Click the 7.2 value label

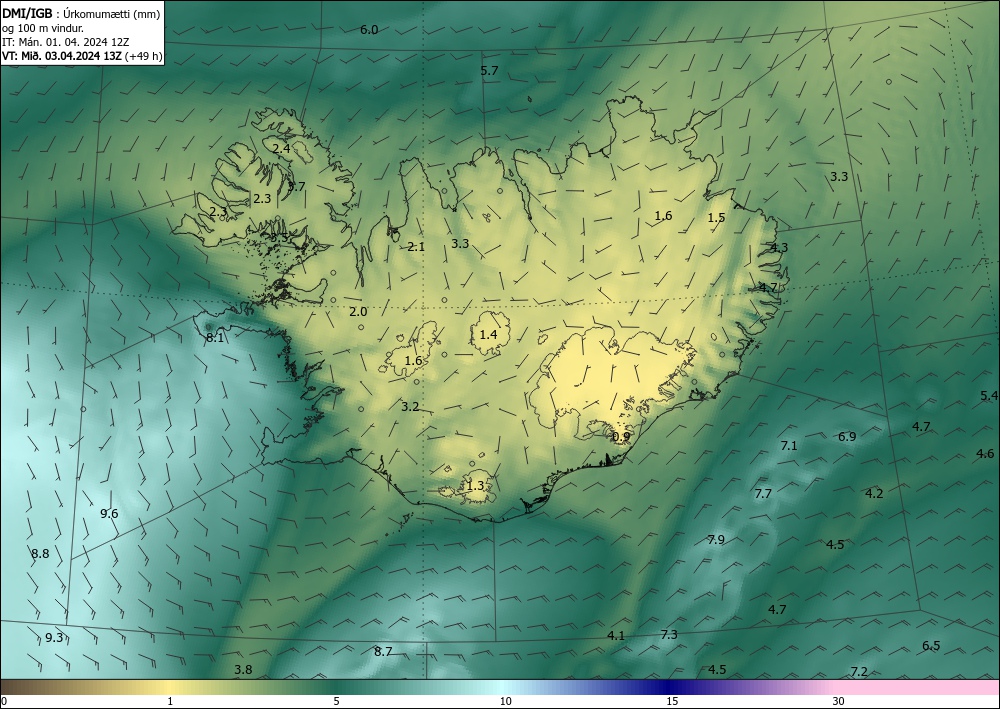point(859,671)
